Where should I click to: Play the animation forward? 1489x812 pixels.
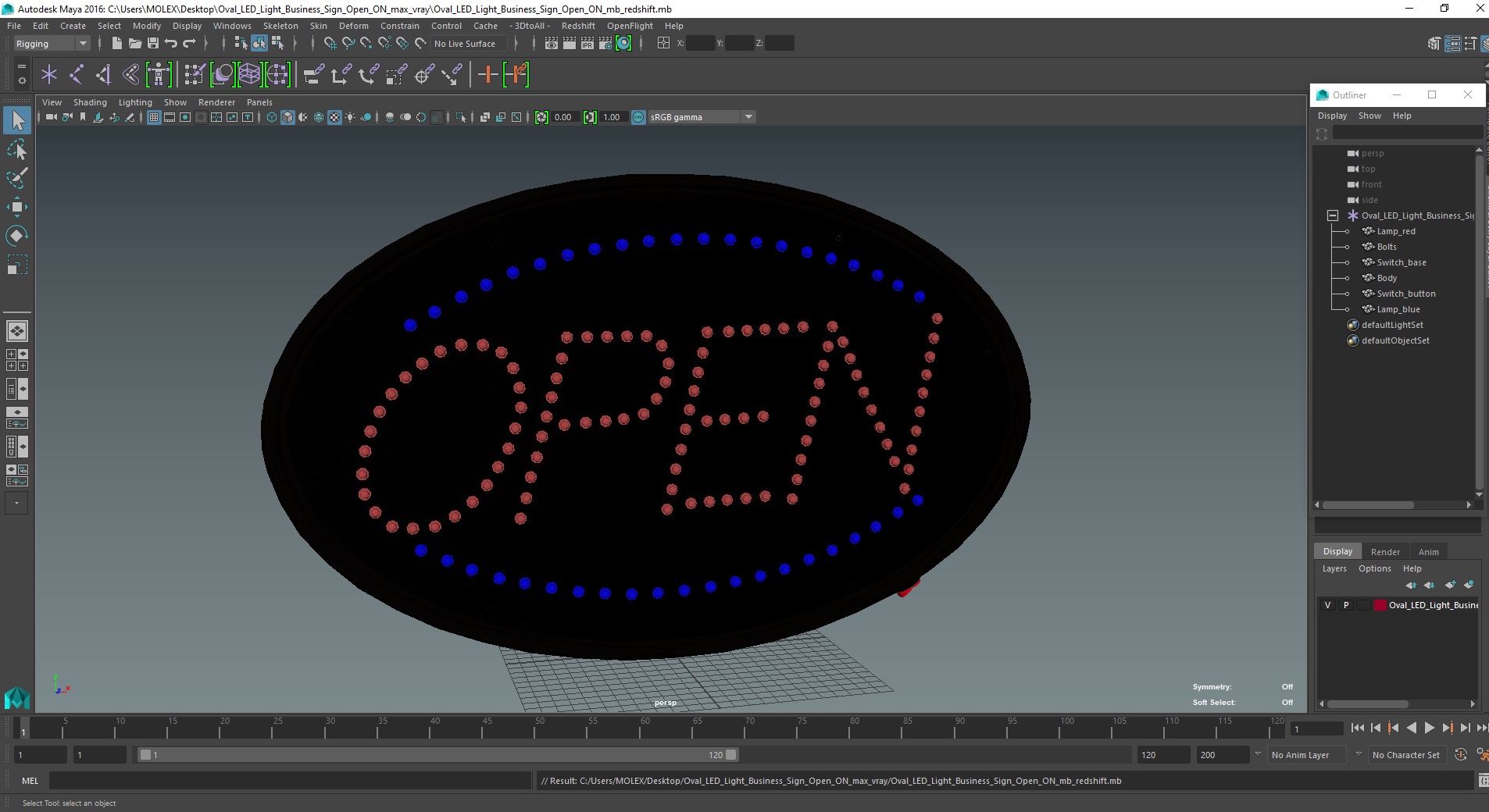tap(1429, 728)
